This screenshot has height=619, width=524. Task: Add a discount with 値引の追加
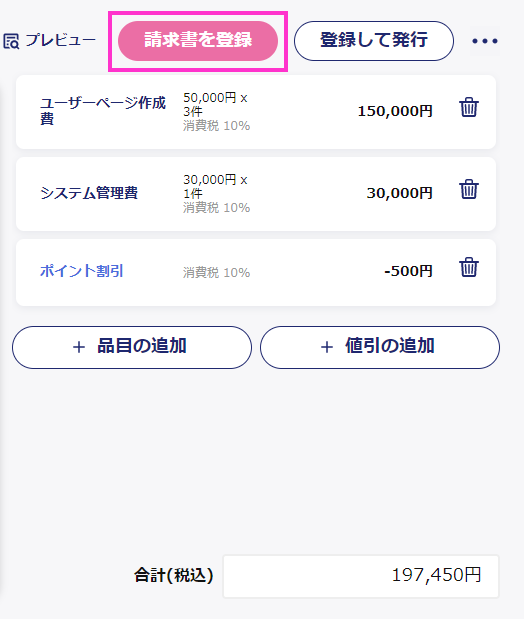380,347
